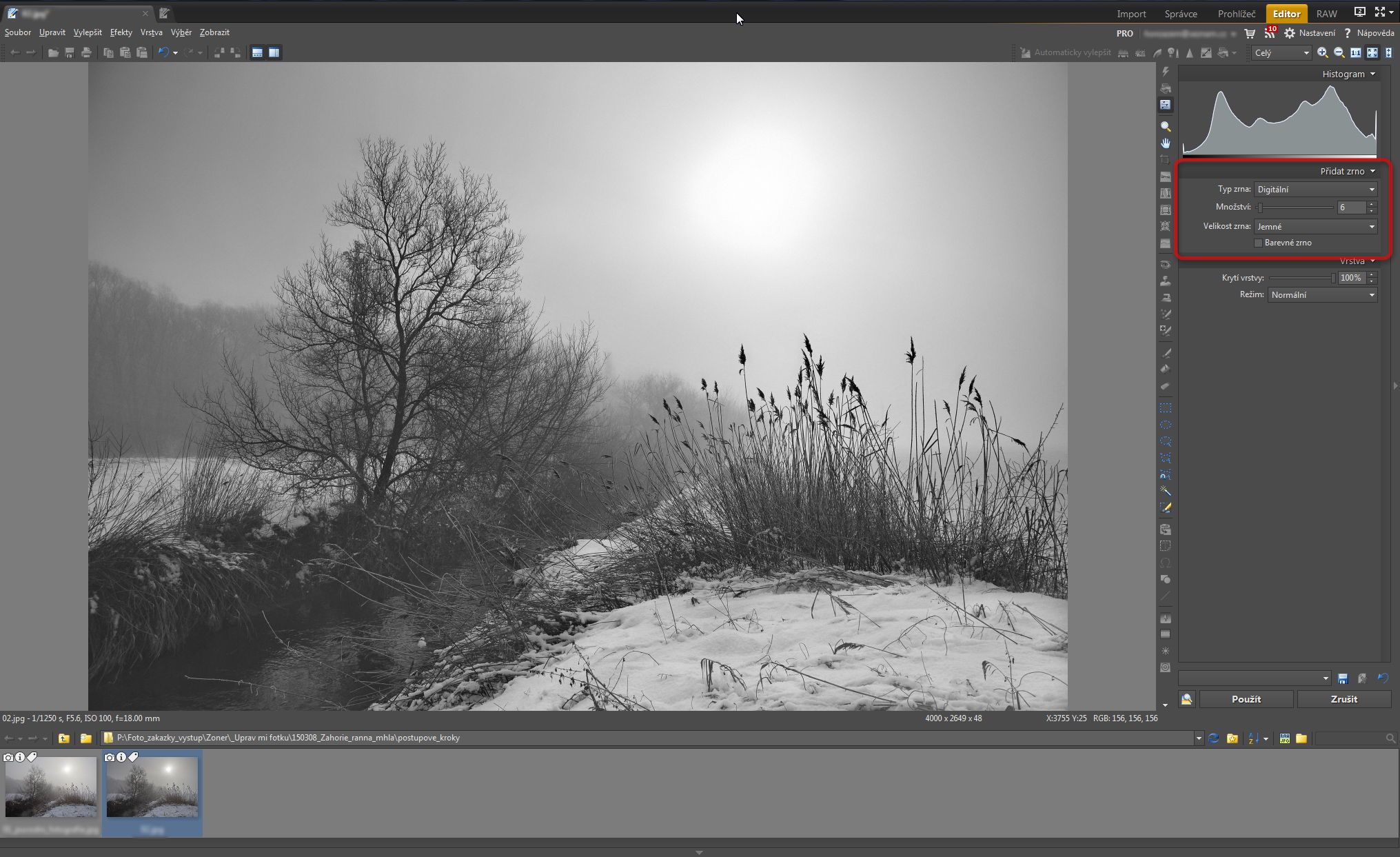Enable the Barevné zrno checkbox

pyautogui.click(x=1258, y=243)
